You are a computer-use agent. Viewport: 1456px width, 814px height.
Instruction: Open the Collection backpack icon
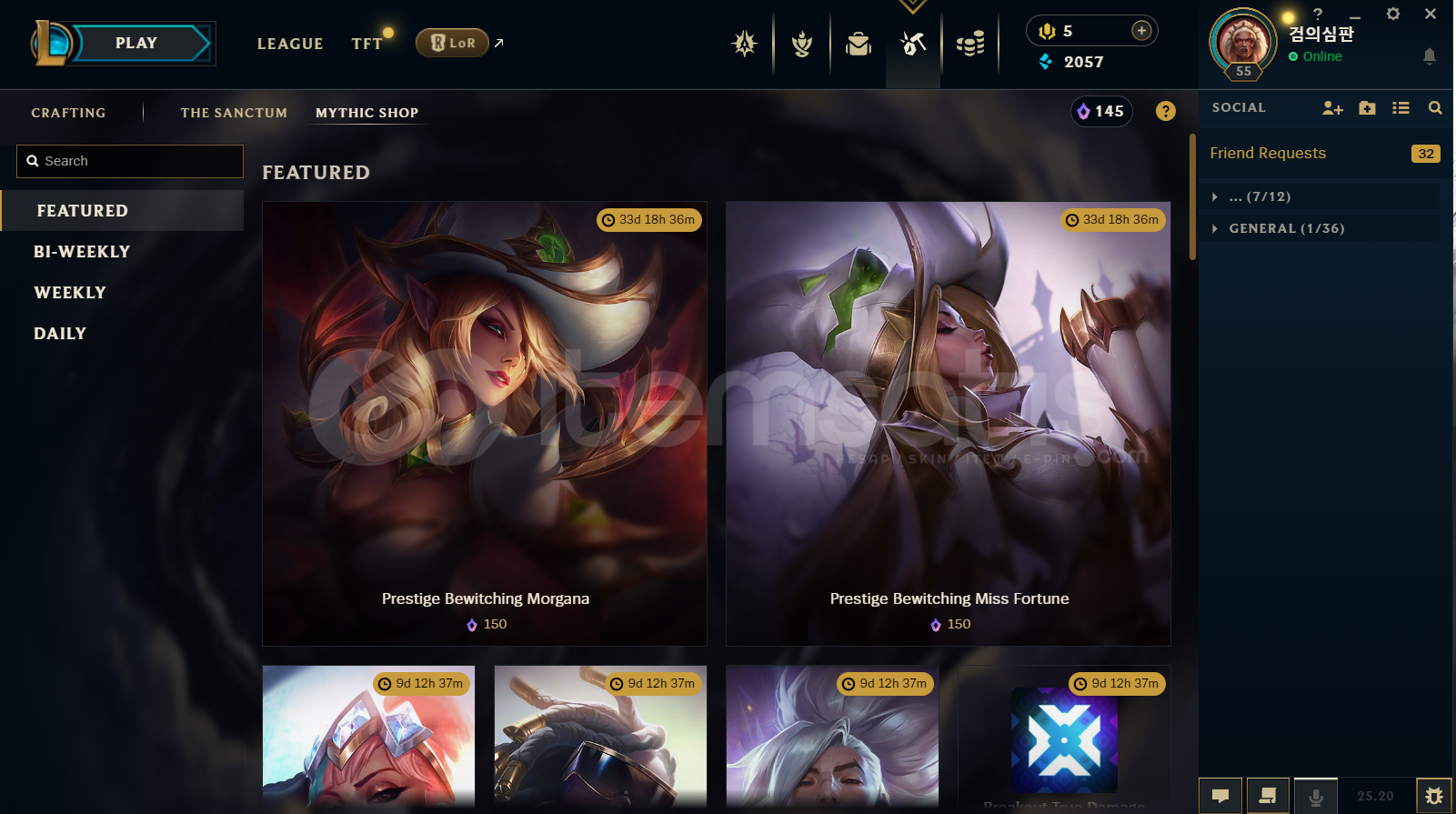pyautogui.click(x=858, y=43)
